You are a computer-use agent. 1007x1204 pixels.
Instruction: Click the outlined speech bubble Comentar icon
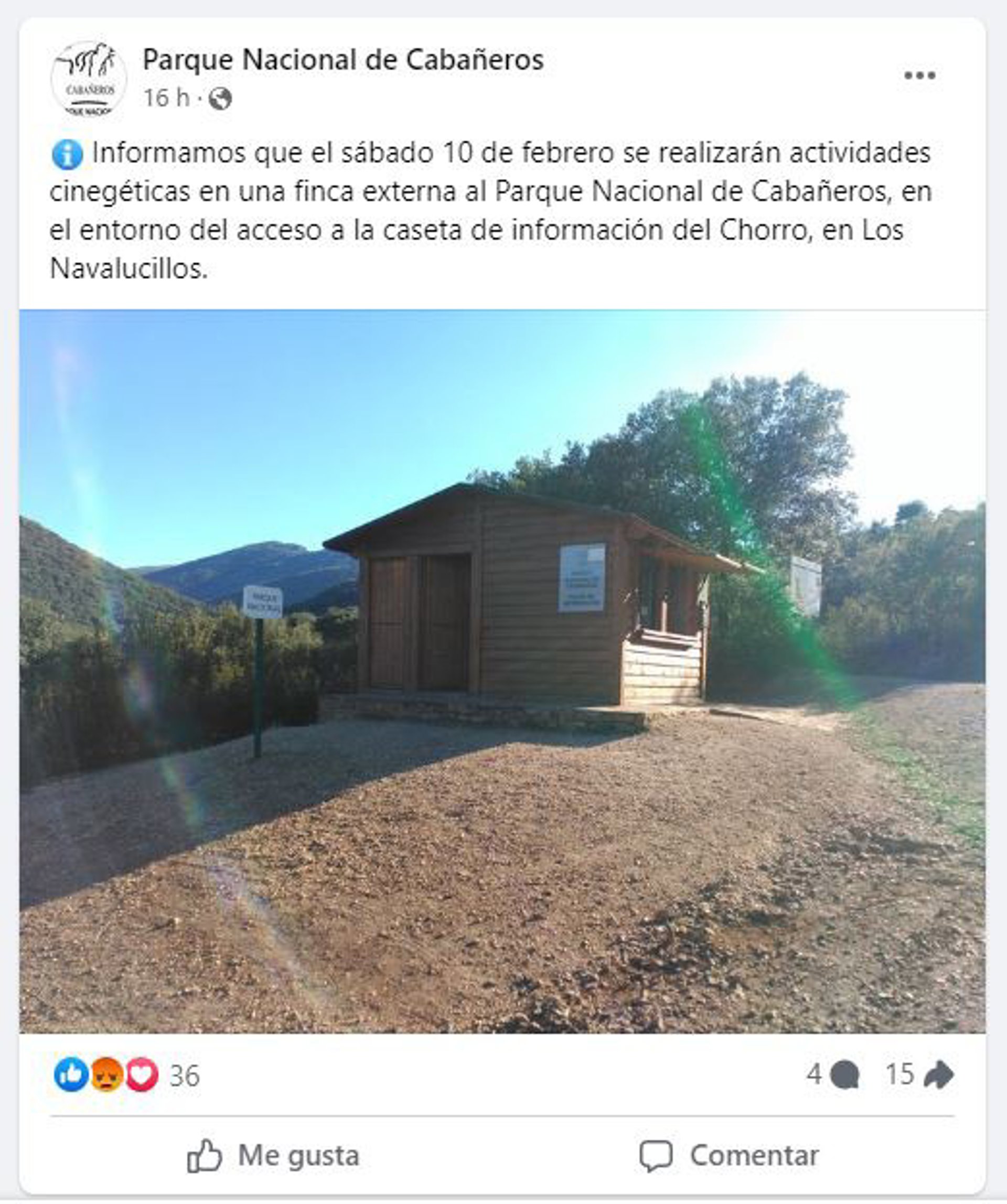pos(656,1156)
